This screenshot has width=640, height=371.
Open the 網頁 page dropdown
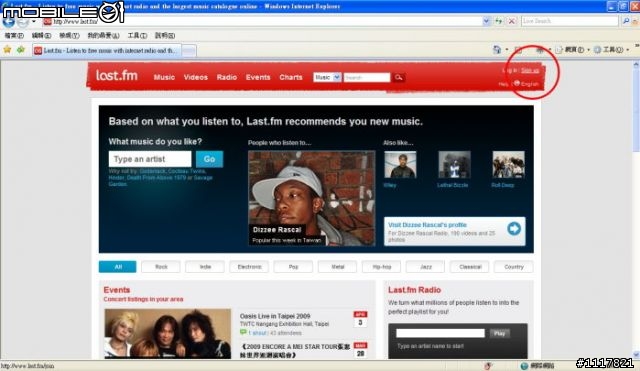572,50
